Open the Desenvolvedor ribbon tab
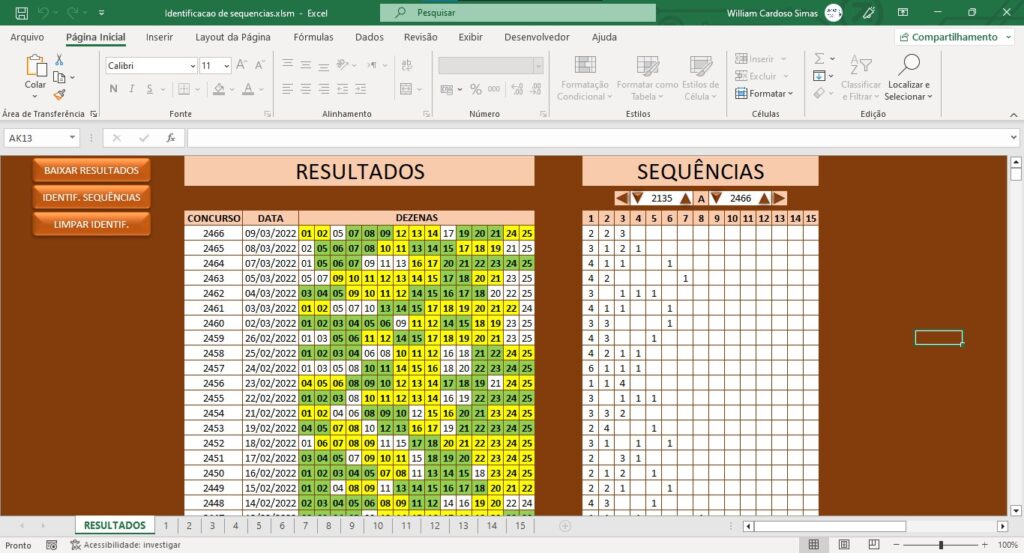1024x553 pixels. (x=537, y=37)
